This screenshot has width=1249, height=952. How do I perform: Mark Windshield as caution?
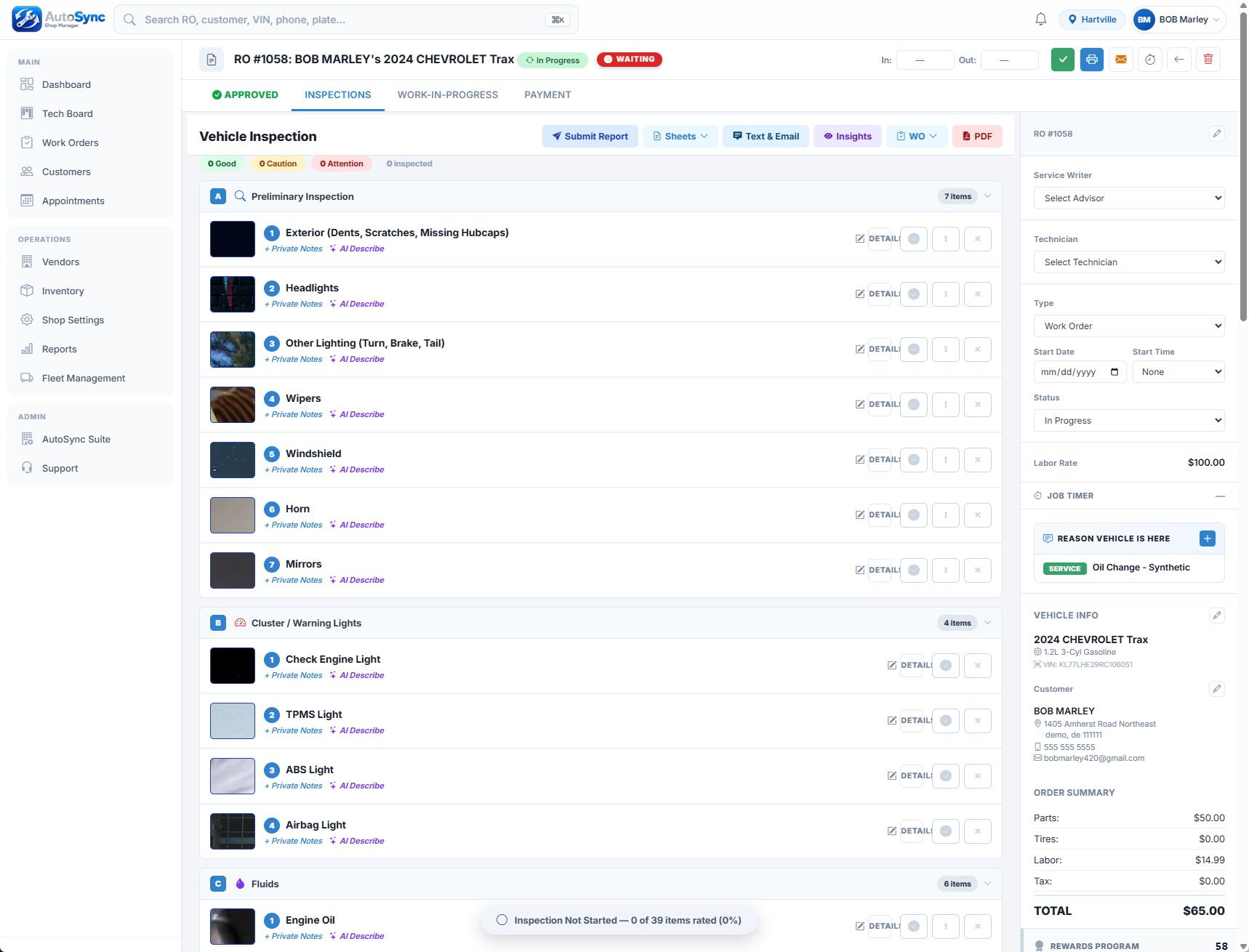click(x=946, y=460)
